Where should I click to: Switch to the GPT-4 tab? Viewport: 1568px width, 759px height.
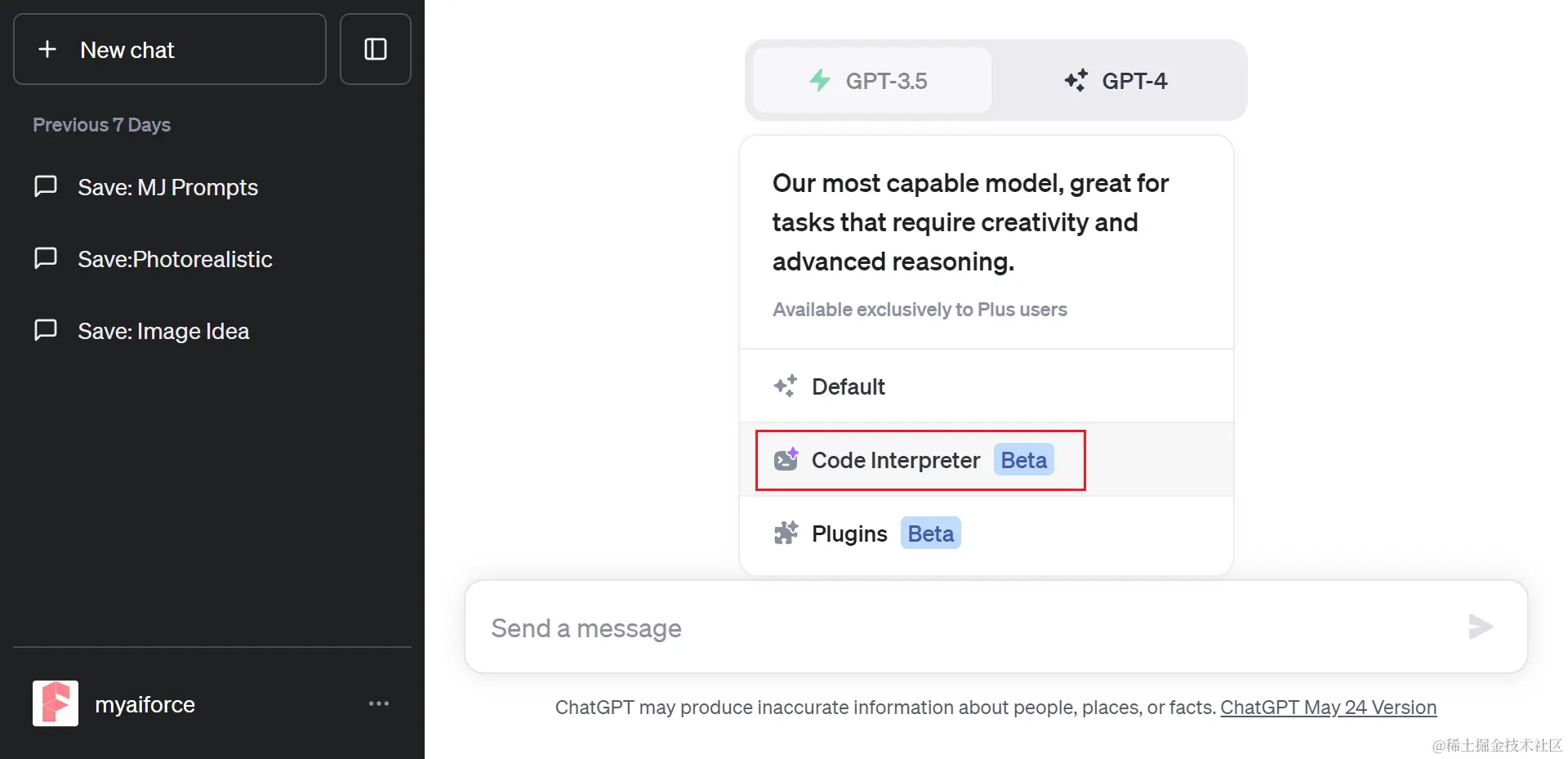pos(1118,80)
